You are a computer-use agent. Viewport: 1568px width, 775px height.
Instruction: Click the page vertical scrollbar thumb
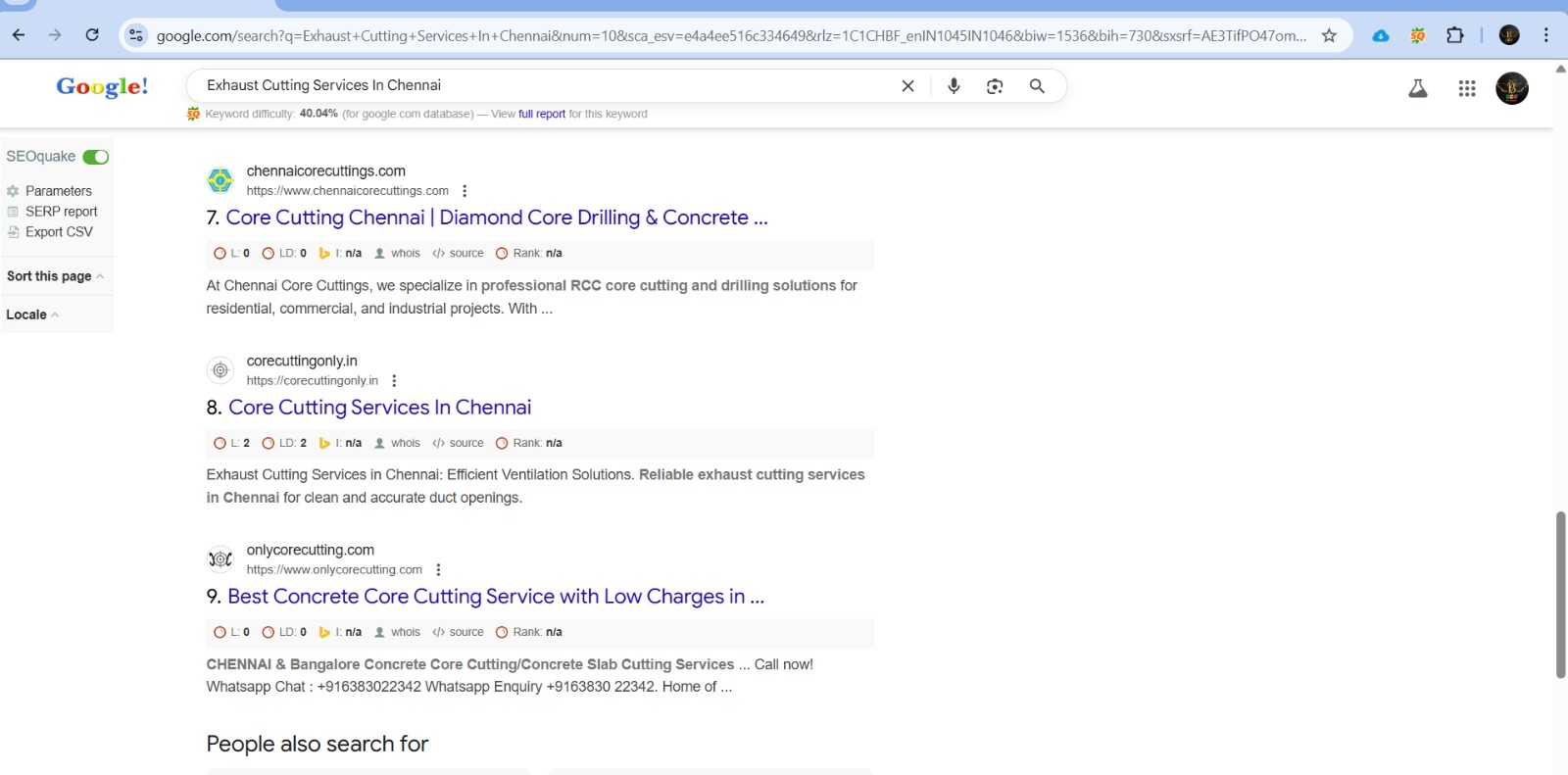coord(1560,594)
